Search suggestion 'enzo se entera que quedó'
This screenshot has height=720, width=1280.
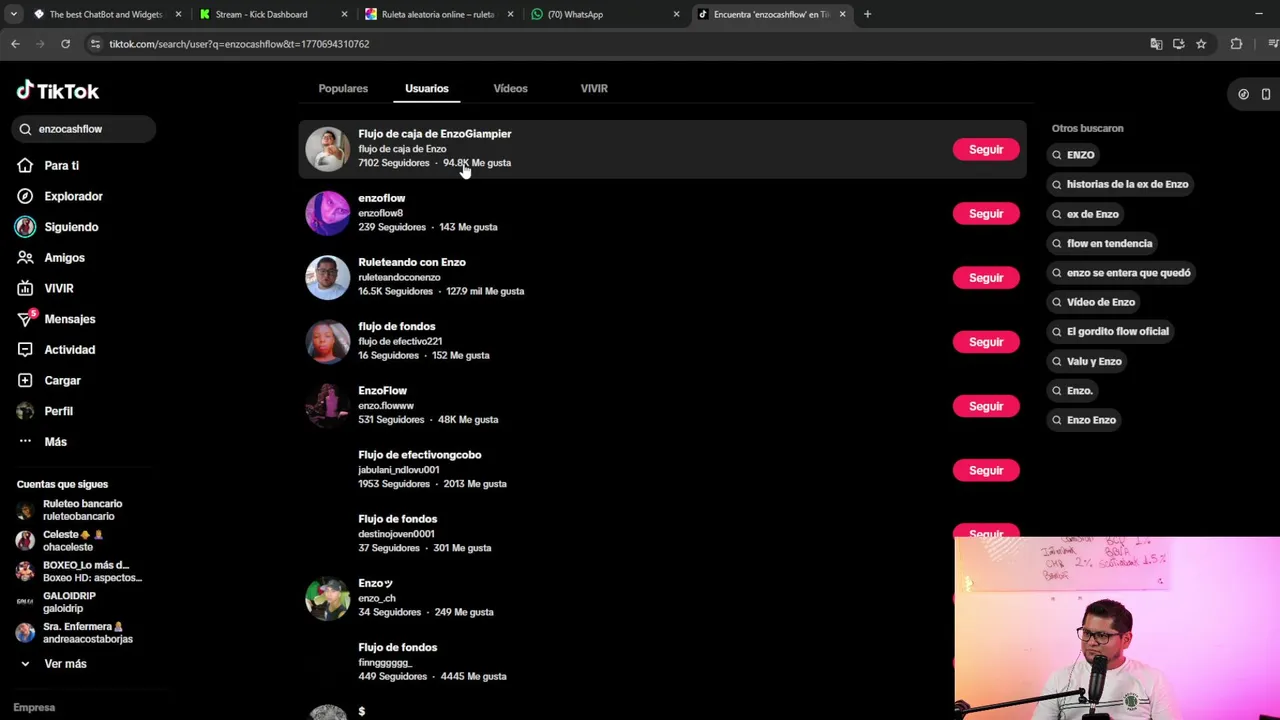(1120, 272)
